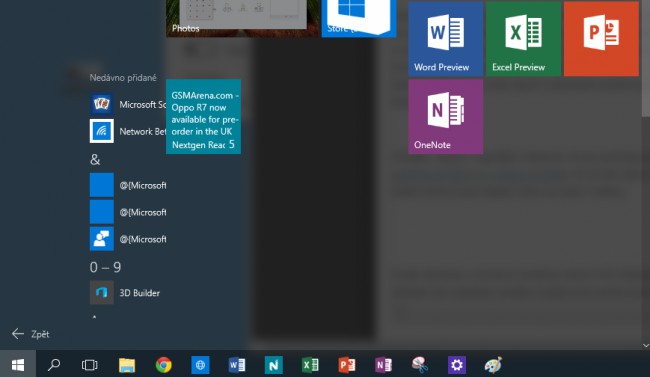Screen dimensions: 650x377
Task: Open Settings gear on the taskbar
Action: pos(457,365)
